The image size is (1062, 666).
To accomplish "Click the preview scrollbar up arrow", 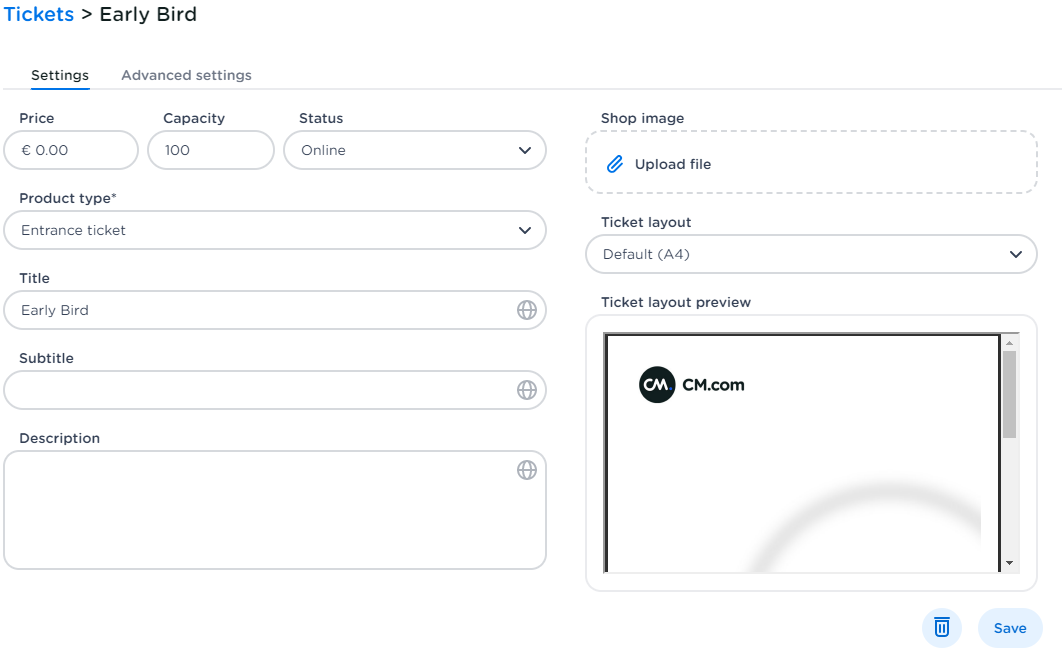I will 1010,342.
